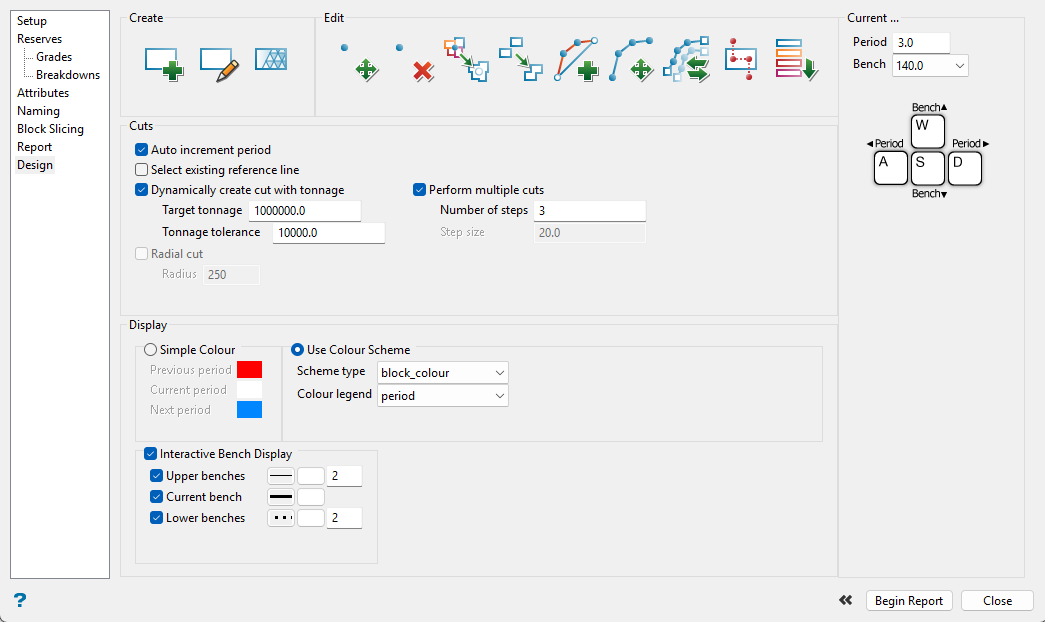Click the edit cut pencil icon

click(x=219, y=64)
